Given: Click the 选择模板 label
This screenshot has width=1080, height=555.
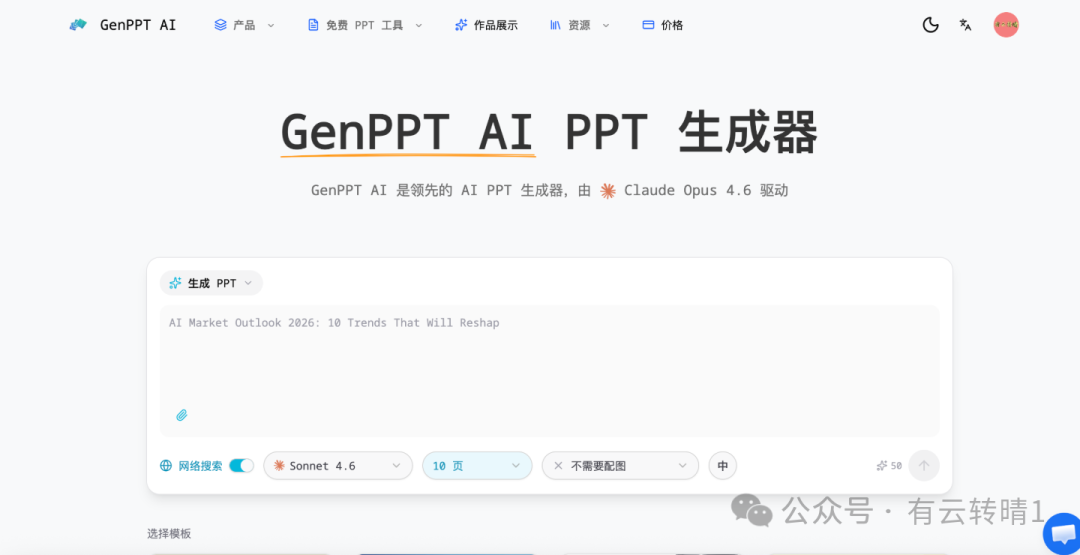Looking at the screenshot, I should 169,533.
